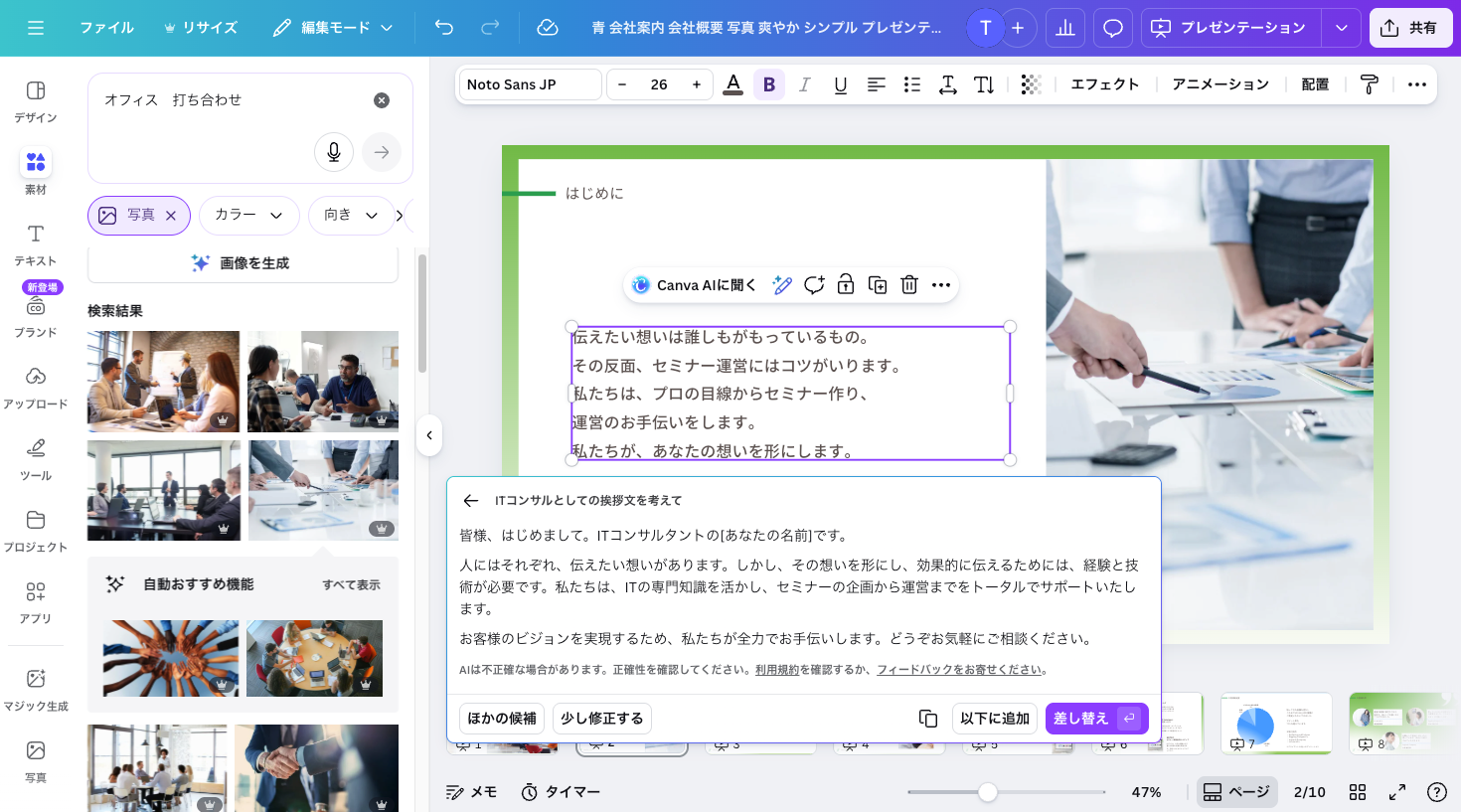Click the trash delete icon
The width and height of the screenshot is (1461, 812).
(x=908, y=285)
